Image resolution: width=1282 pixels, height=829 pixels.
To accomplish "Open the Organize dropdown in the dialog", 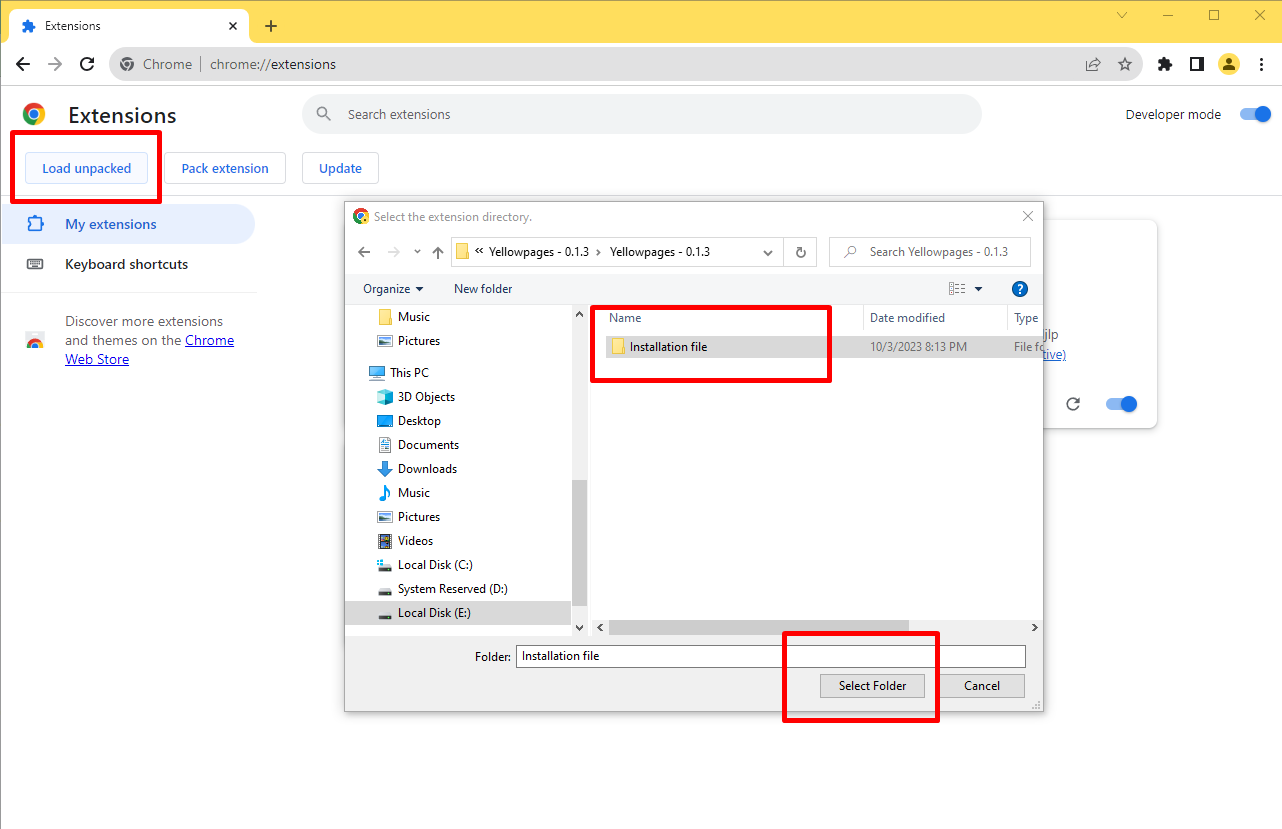I will (x=392, y=288).
